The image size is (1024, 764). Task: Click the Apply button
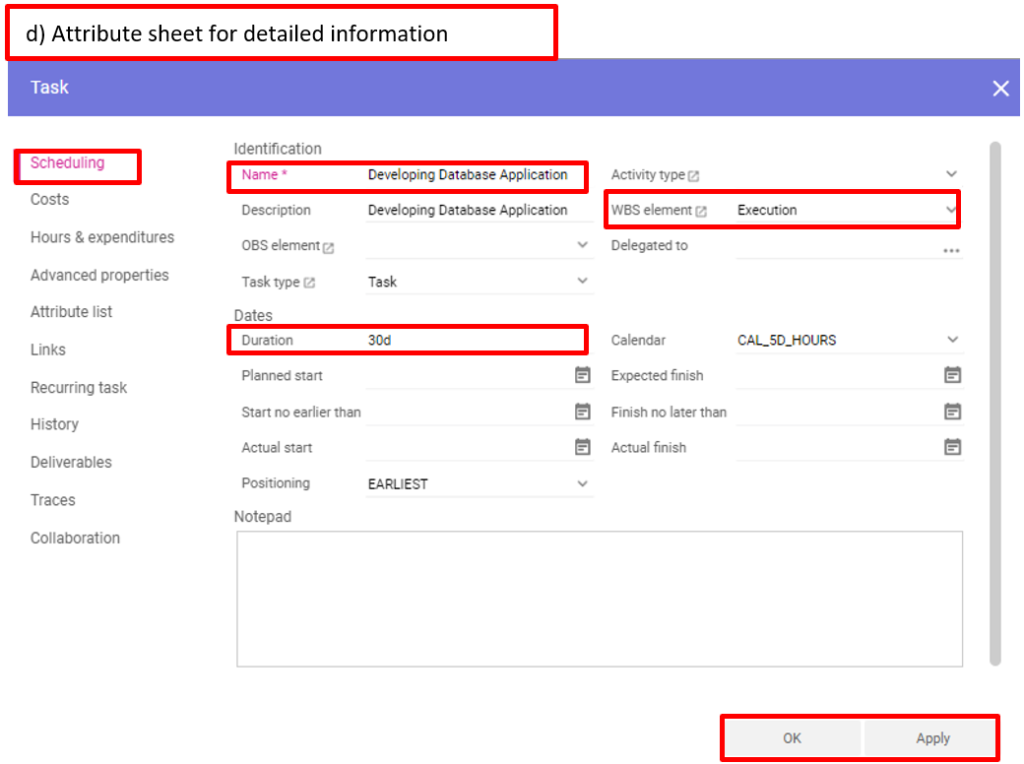click(932, 738)
